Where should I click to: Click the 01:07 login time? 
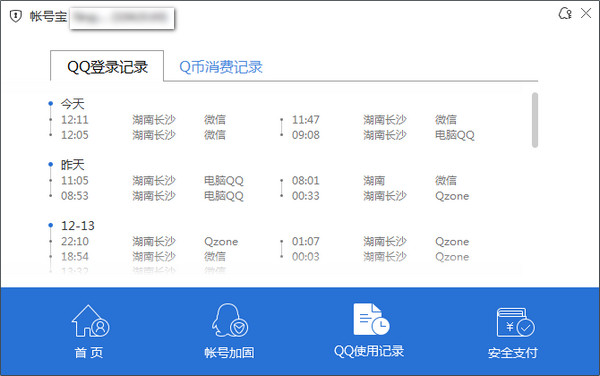click(306, 241)
